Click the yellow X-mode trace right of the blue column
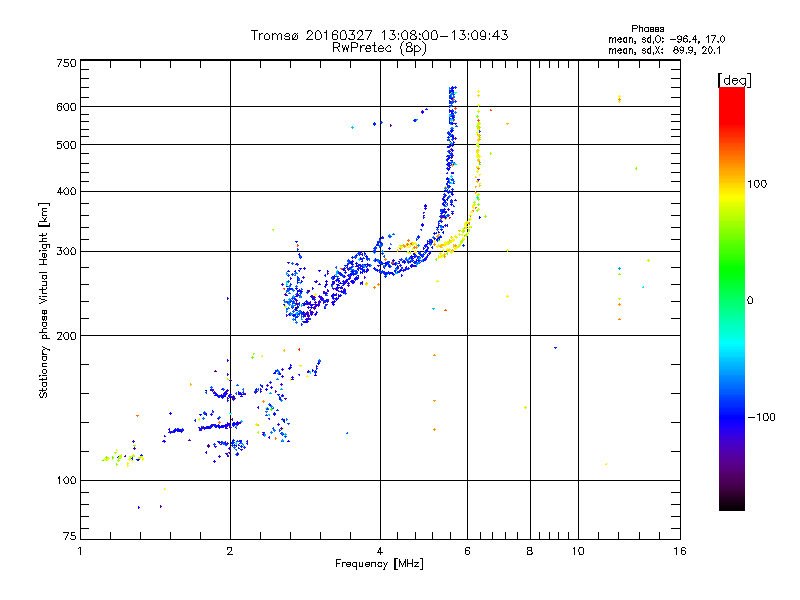This screenshot has height=600, width=800. click(x=478, y=153)
